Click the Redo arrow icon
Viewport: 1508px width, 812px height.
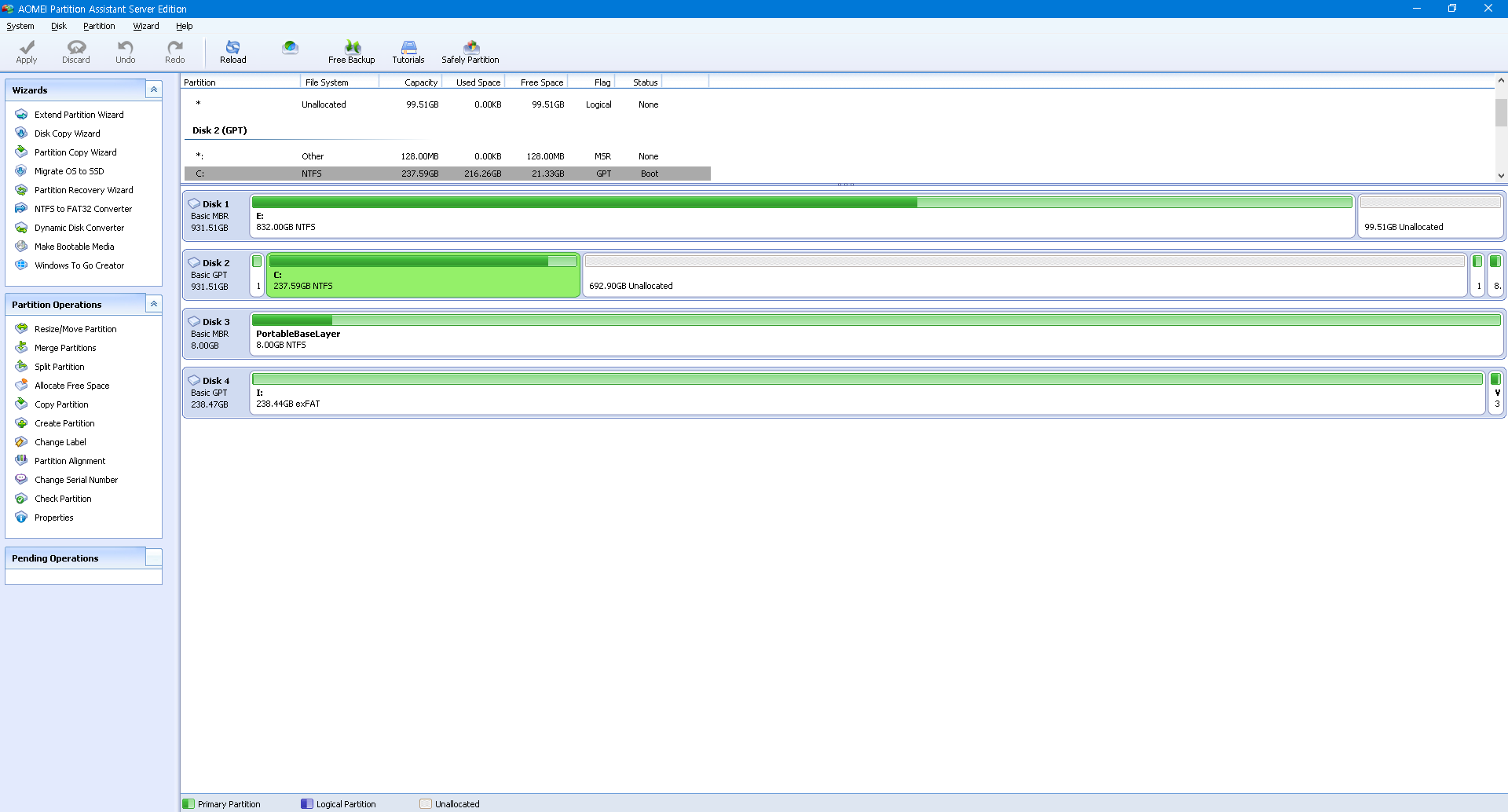click(x=175, y=52)
